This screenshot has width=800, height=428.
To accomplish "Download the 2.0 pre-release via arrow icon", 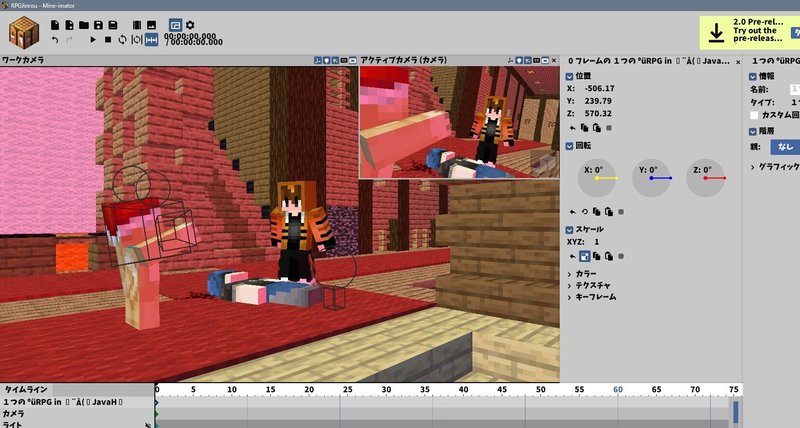I will (x=716, y=33).
